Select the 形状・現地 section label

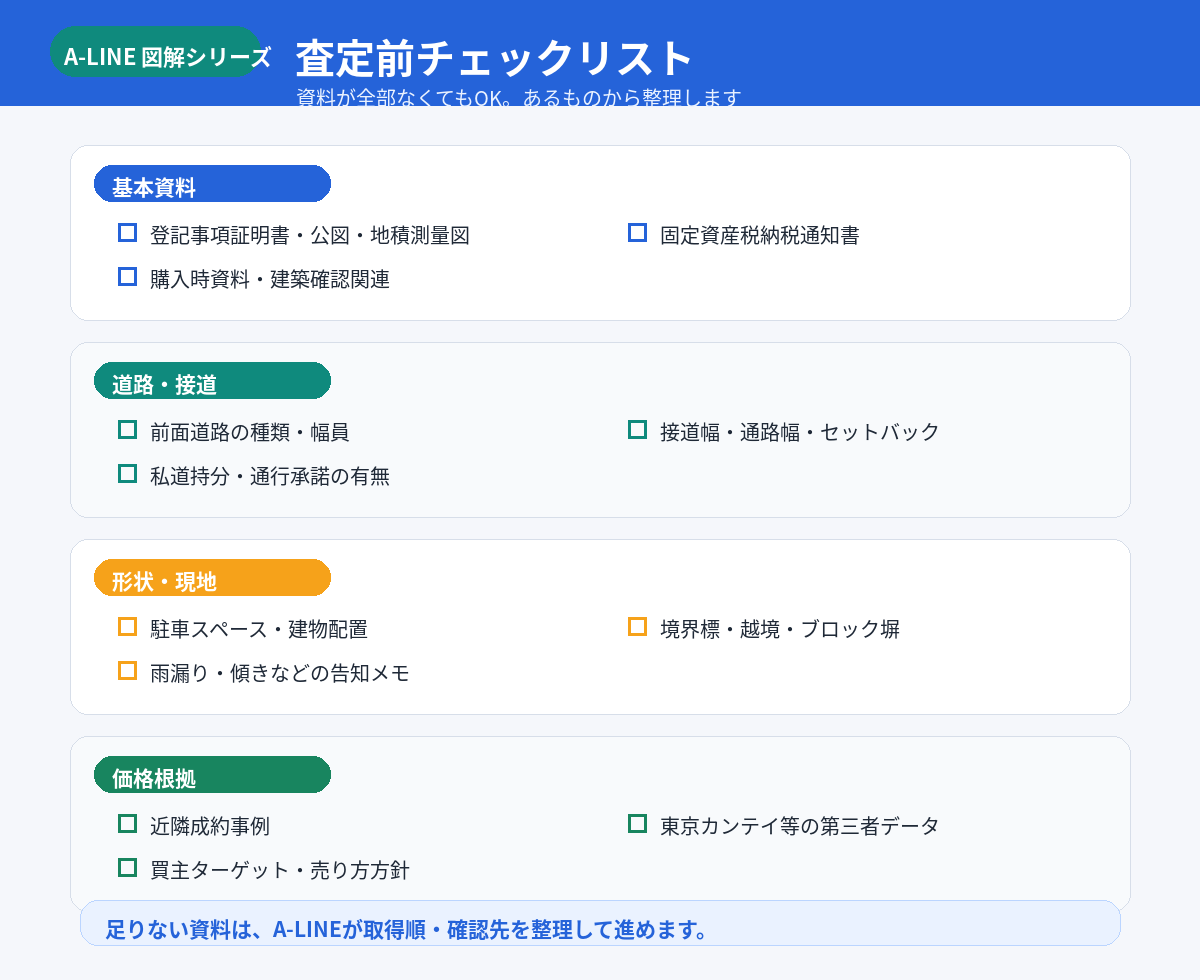click(x=212, y=578)
